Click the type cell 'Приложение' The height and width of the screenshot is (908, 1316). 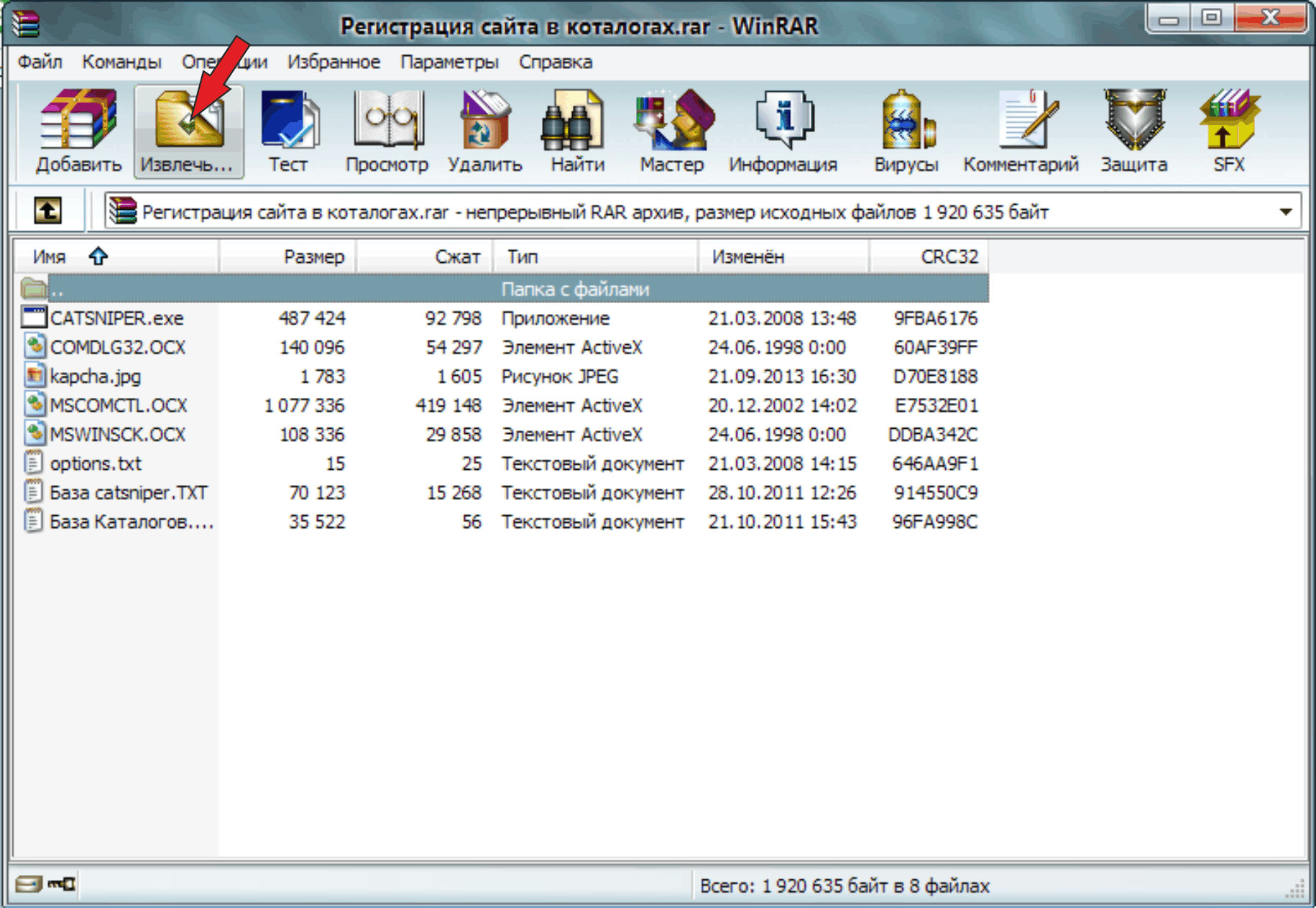coord(556,318)
